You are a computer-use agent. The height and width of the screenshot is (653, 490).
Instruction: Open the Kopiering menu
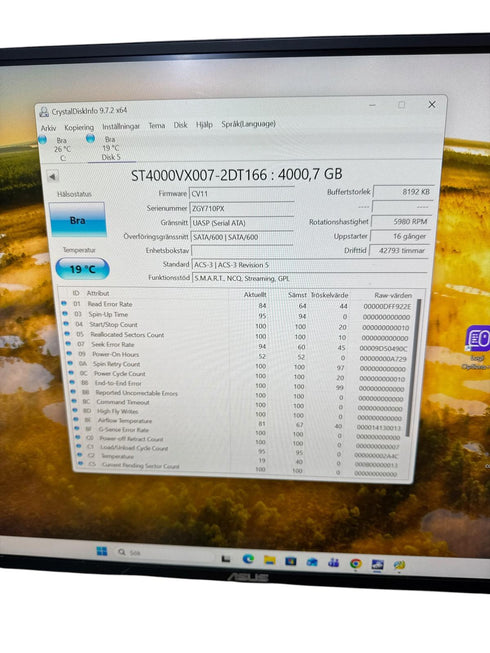coord(79,127)
